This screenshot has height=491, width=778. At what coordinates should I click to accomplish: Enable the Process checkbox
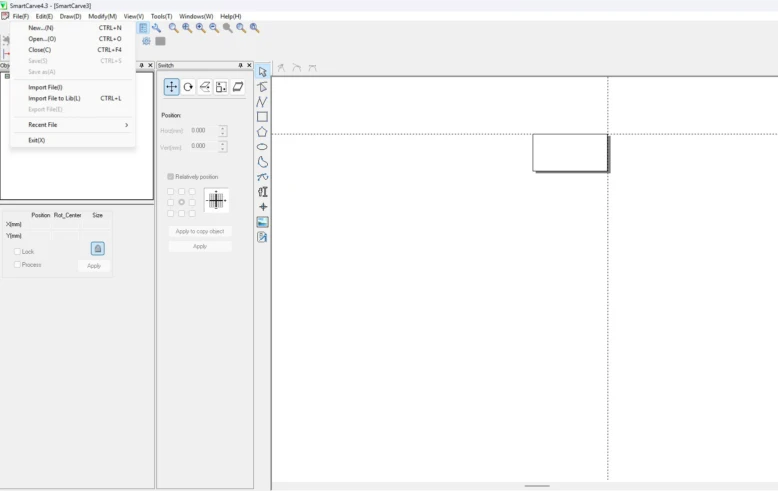(x=17, y=264)
